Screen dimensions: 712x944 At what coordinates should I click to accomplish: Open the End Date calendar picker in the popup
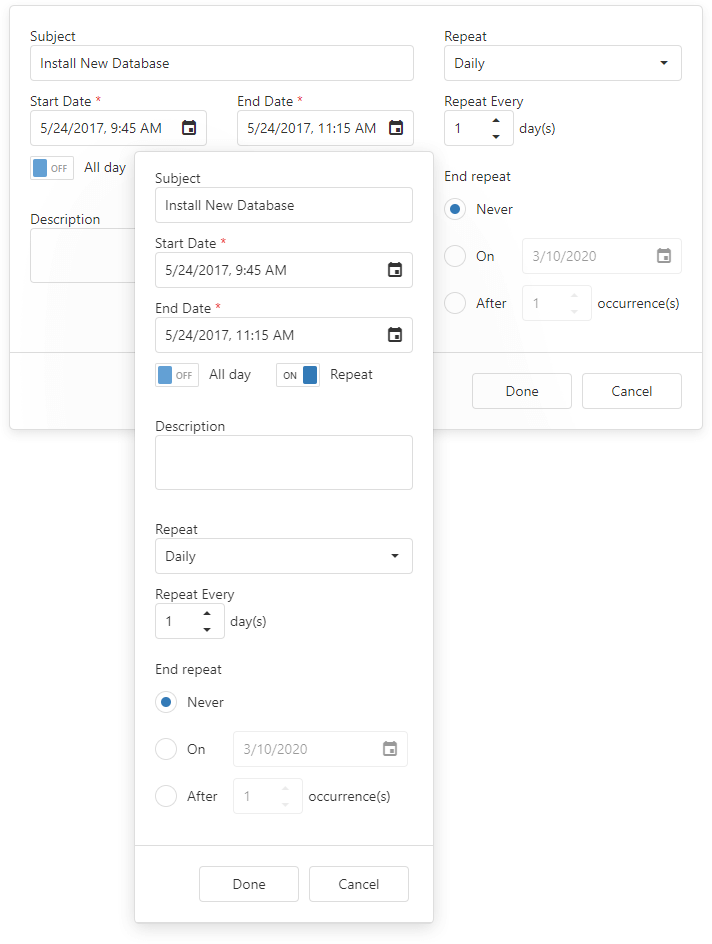(397, 335)
